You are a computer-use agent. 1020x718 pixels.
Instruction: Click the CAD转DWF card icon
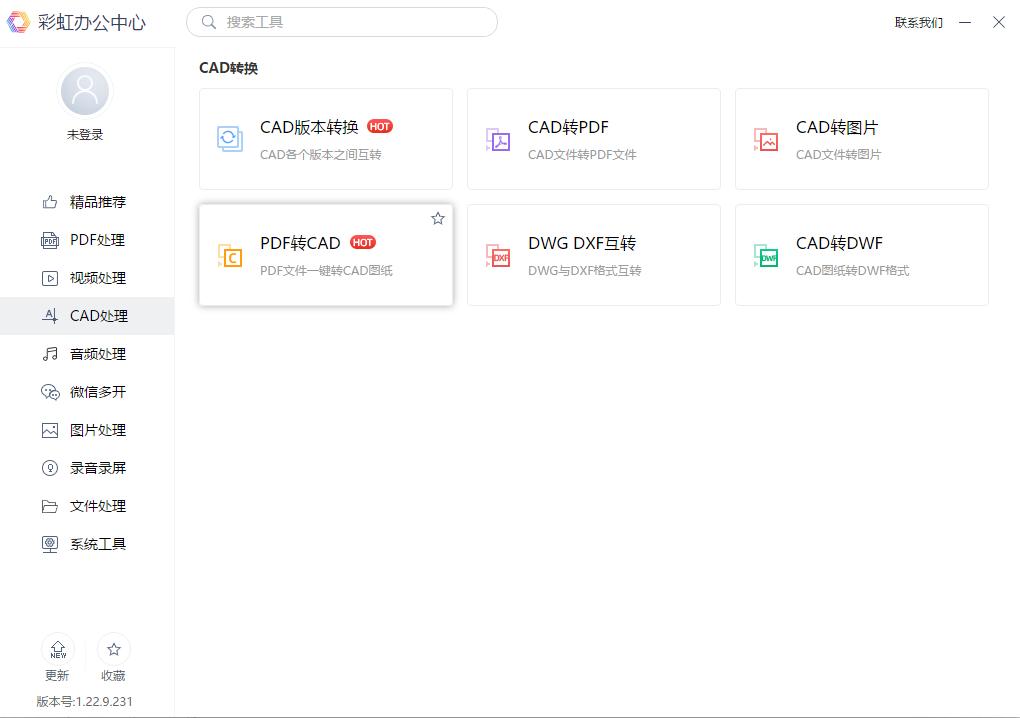(x=766, y=256)
